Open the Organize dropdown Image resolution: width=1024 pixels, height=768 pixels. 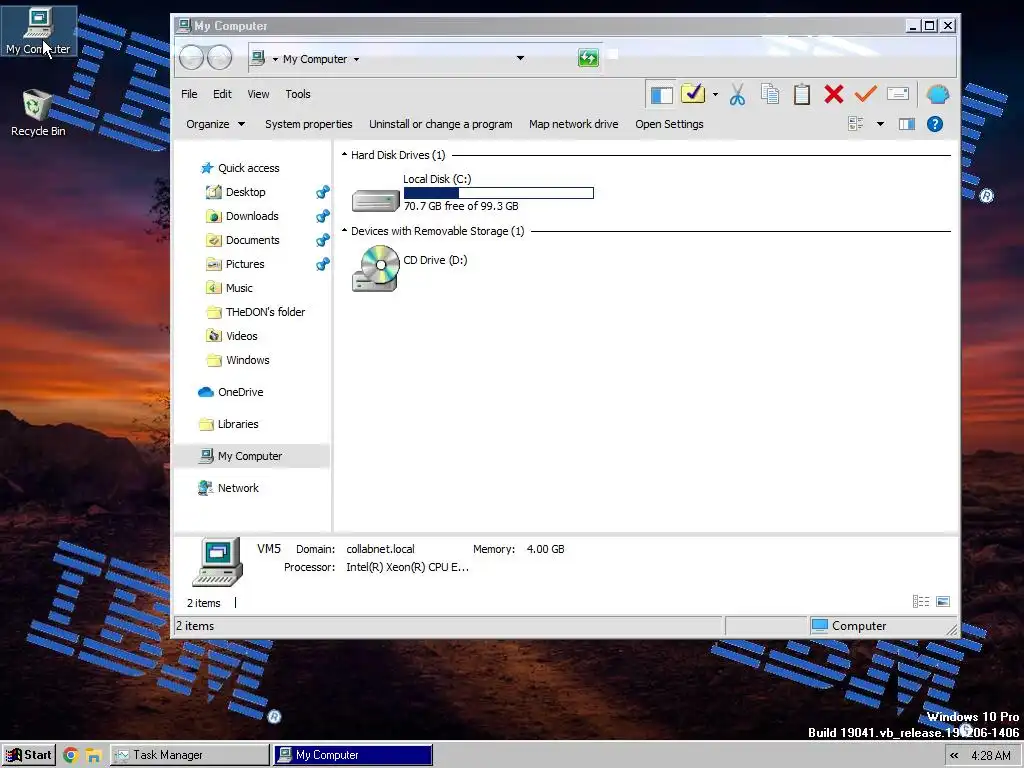[216, 124]
